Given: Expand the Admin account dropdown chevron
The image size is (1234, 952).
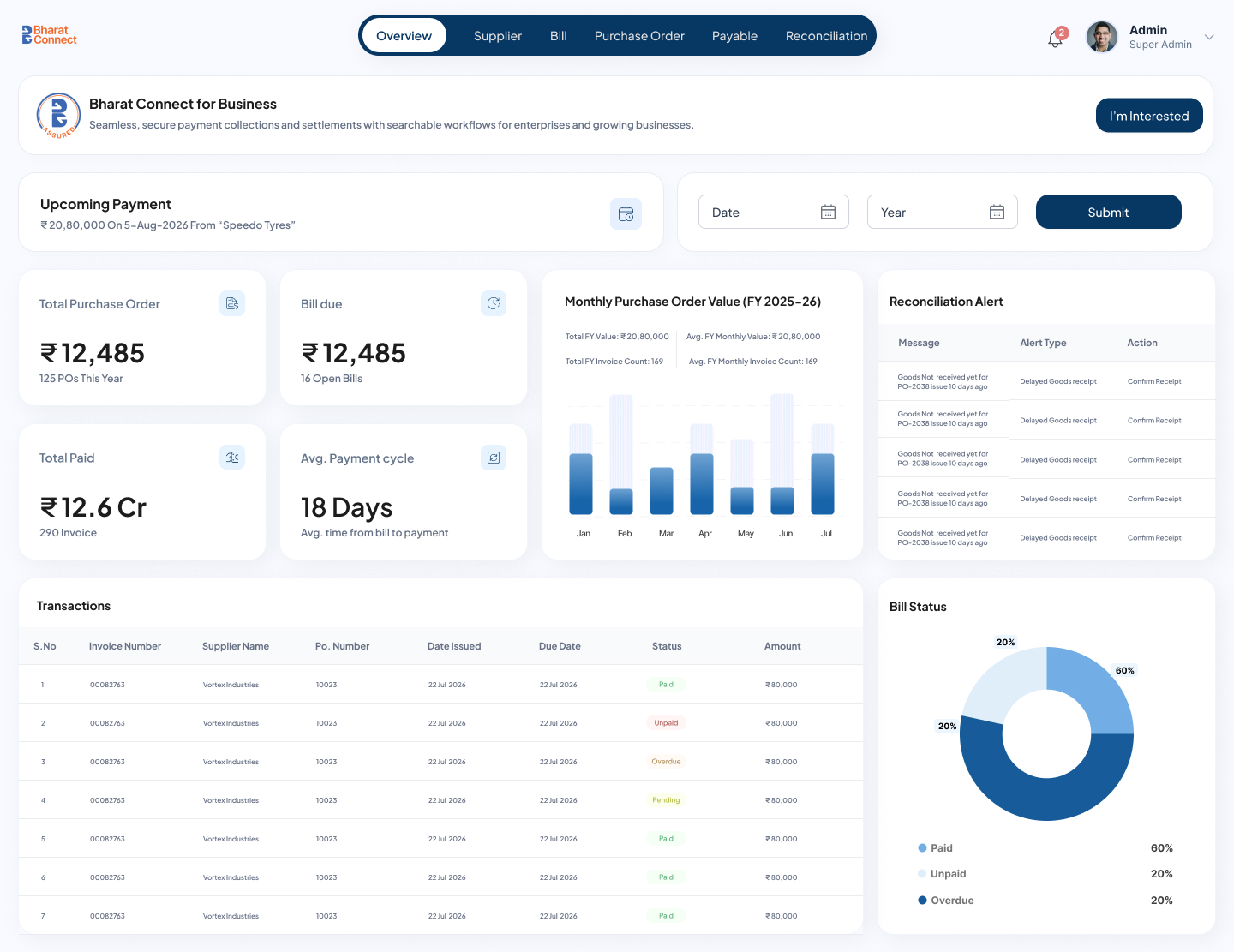Looking at the screenshot, I should click(x=1209, y=37).
